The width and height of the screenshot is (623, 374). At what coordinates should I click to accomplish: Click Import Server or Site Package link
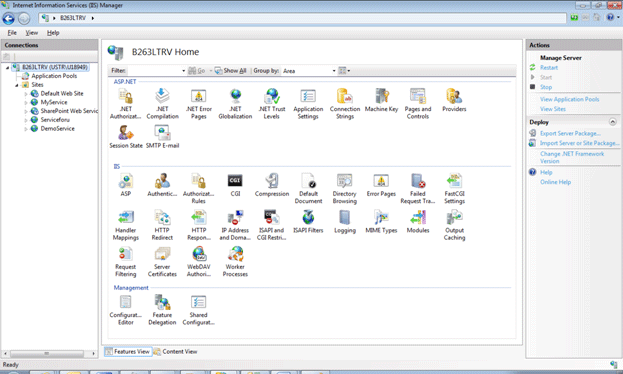[579, 143]
